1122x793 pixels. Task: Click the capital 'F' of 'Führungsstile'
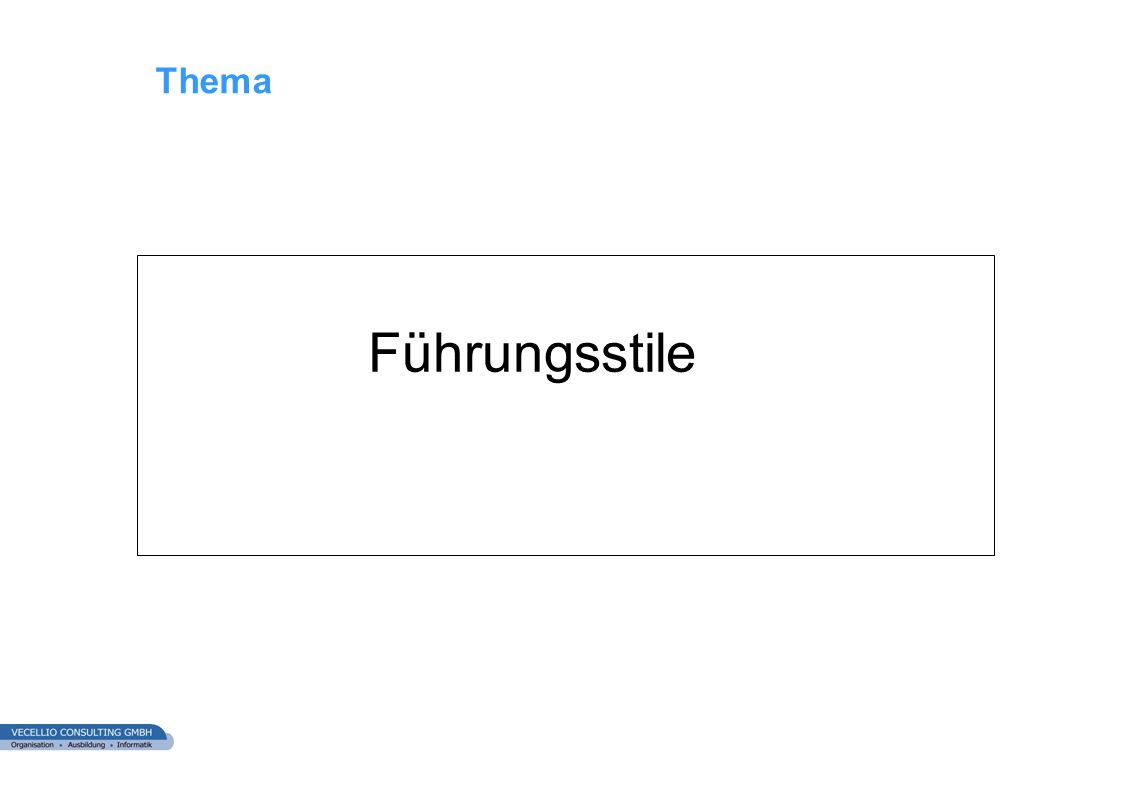384,352
